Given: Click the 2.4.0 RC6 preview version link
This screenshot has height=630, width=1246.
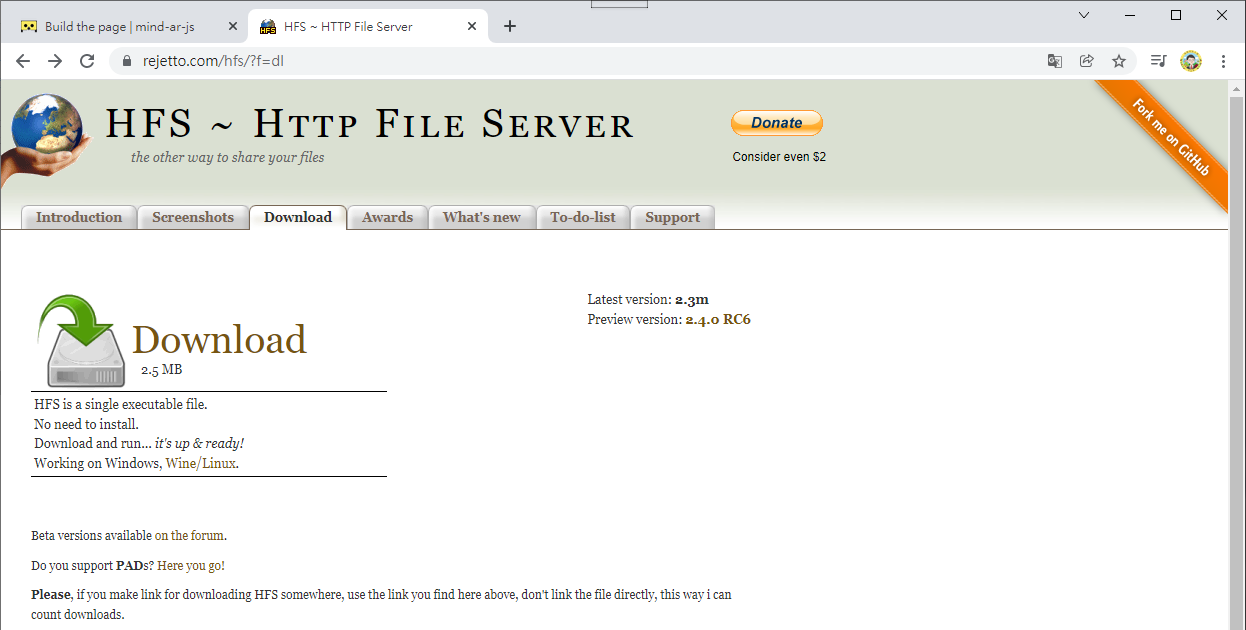Looking at the screenshot, I should 718,320.
